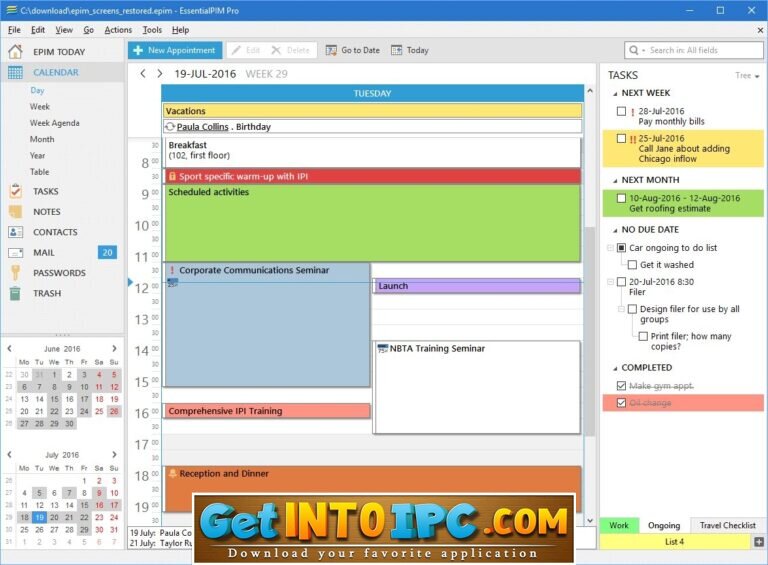Screen dimensions: 768x565
Task: Check the Pay monthly bills task
Action: coord(621,111)
